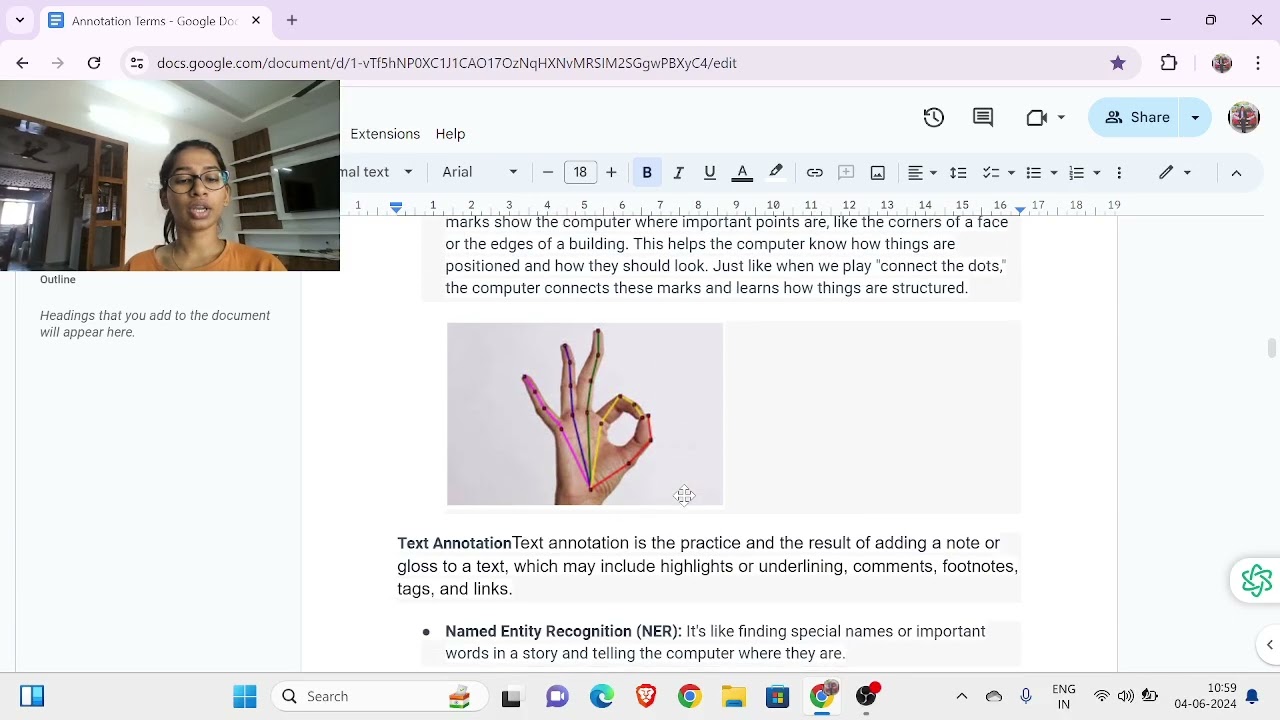Viewport: 1280px width, 720px height.
Task: Open a new browser tab
Action: pyautogui.click(x=292, y=20)
